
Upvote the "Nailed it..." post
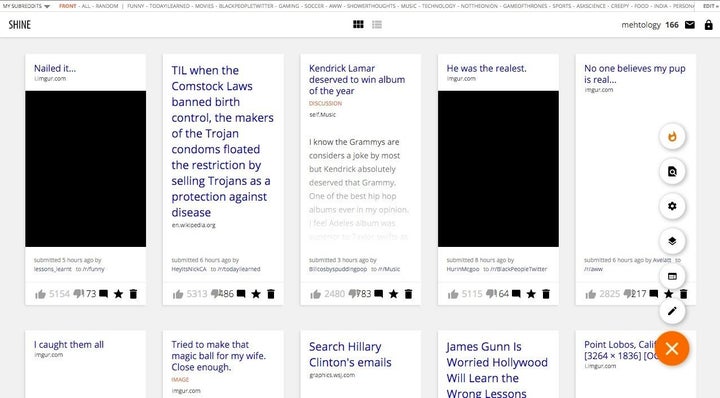(40, 294)
